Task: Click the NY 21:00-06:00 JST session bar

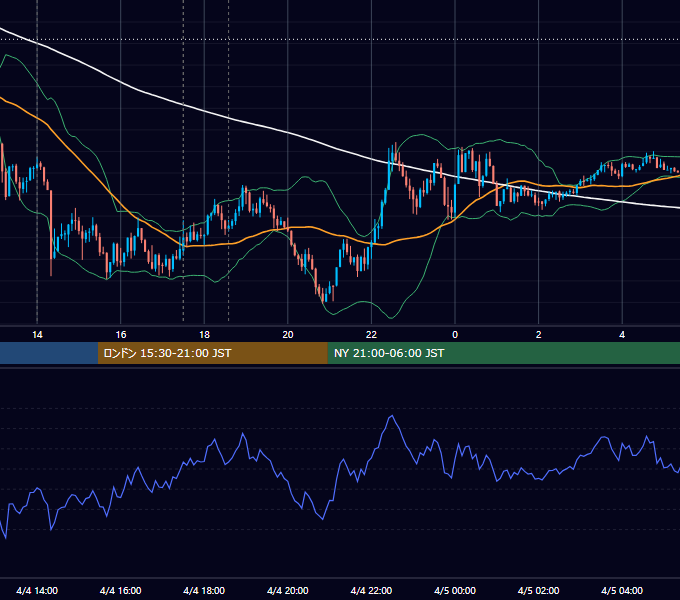Action: point(503,353)
